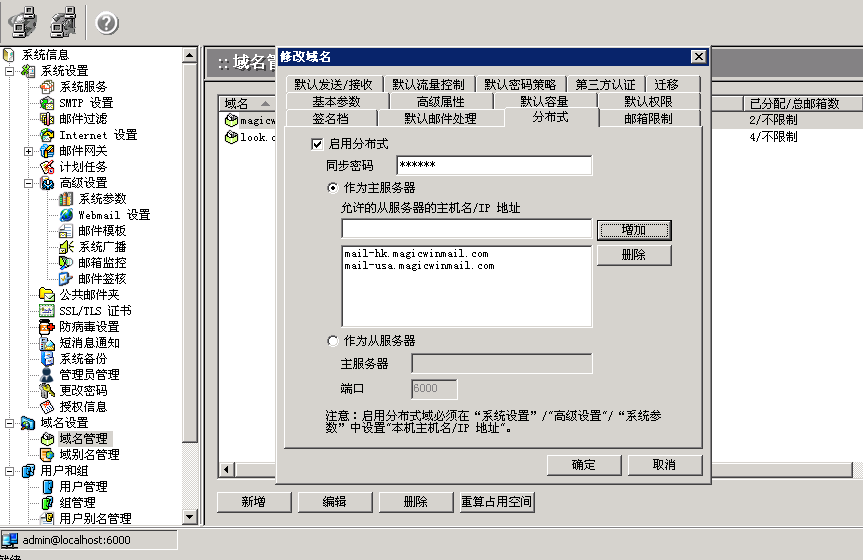Open Webmail 设置 node
This screenshot has height=560, width=863.
(x=114, y=215)
